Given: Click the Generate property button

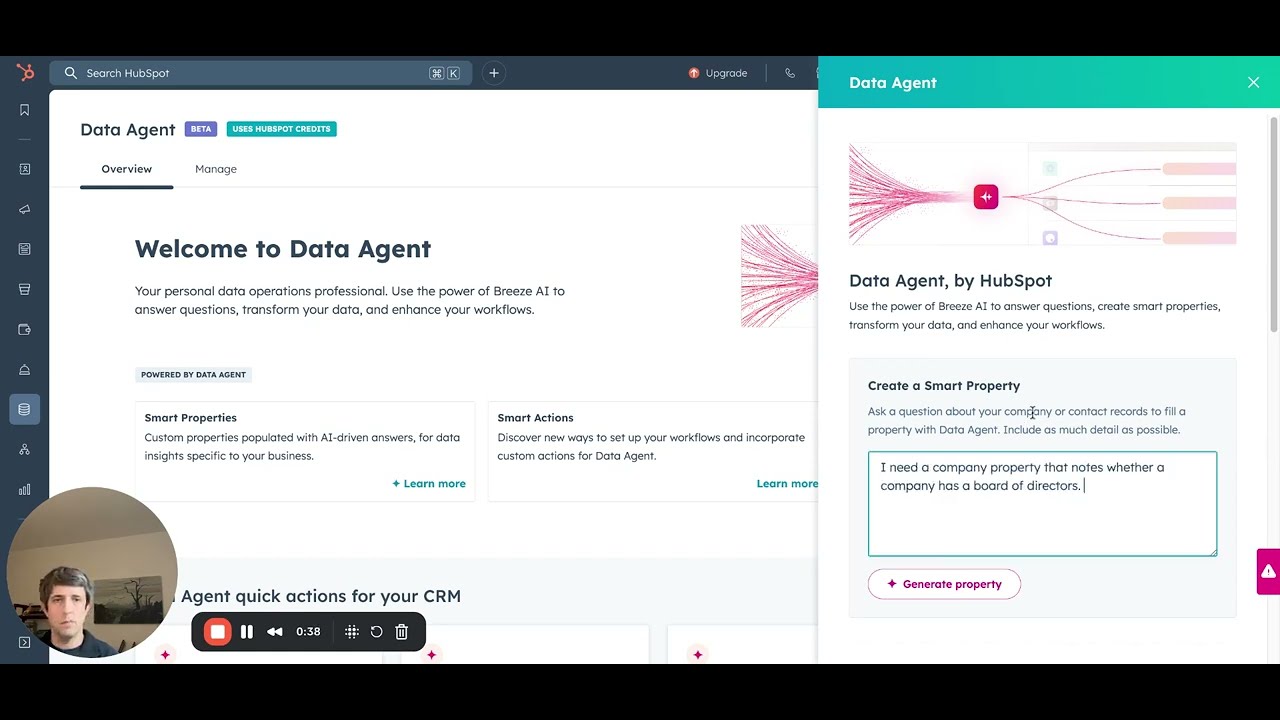Looking at the screenshot, I should click(x=944, y=584).
